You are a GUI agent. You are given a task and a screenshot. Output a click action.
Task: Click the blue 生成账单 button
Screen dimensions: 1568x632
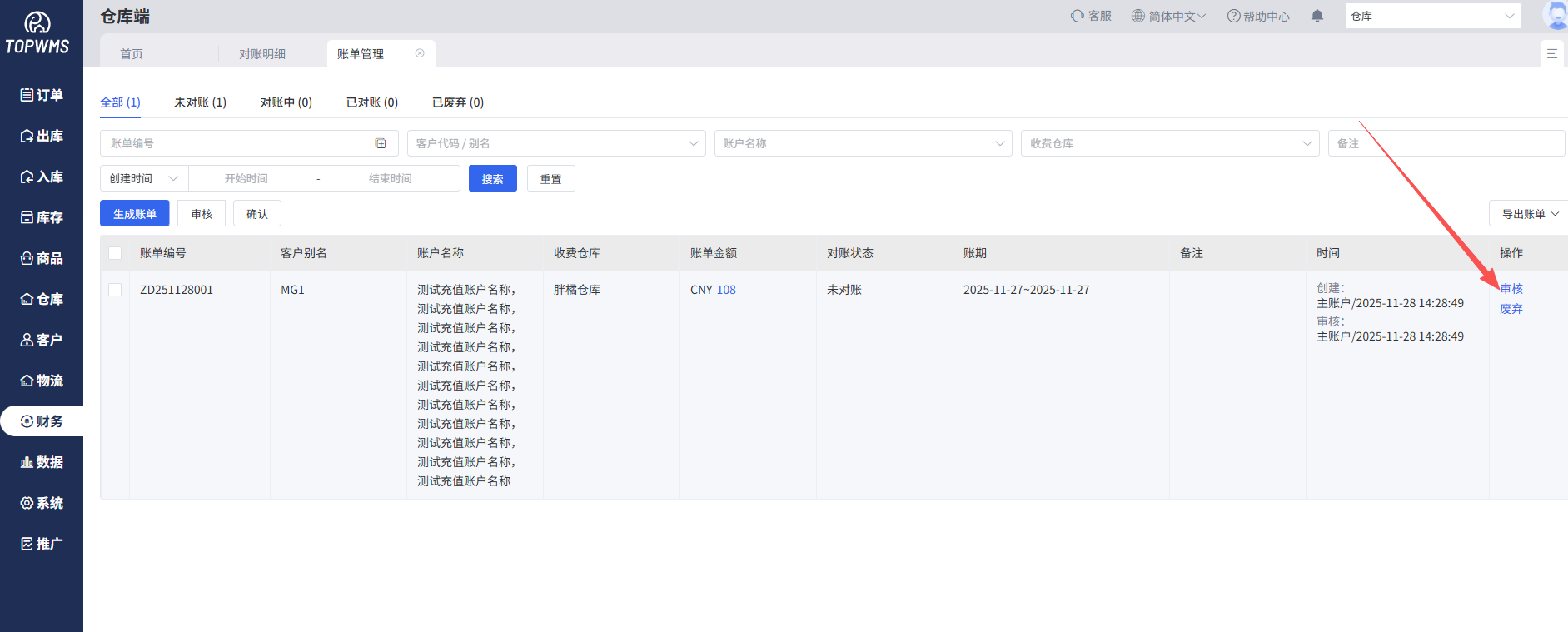[135, 214]
